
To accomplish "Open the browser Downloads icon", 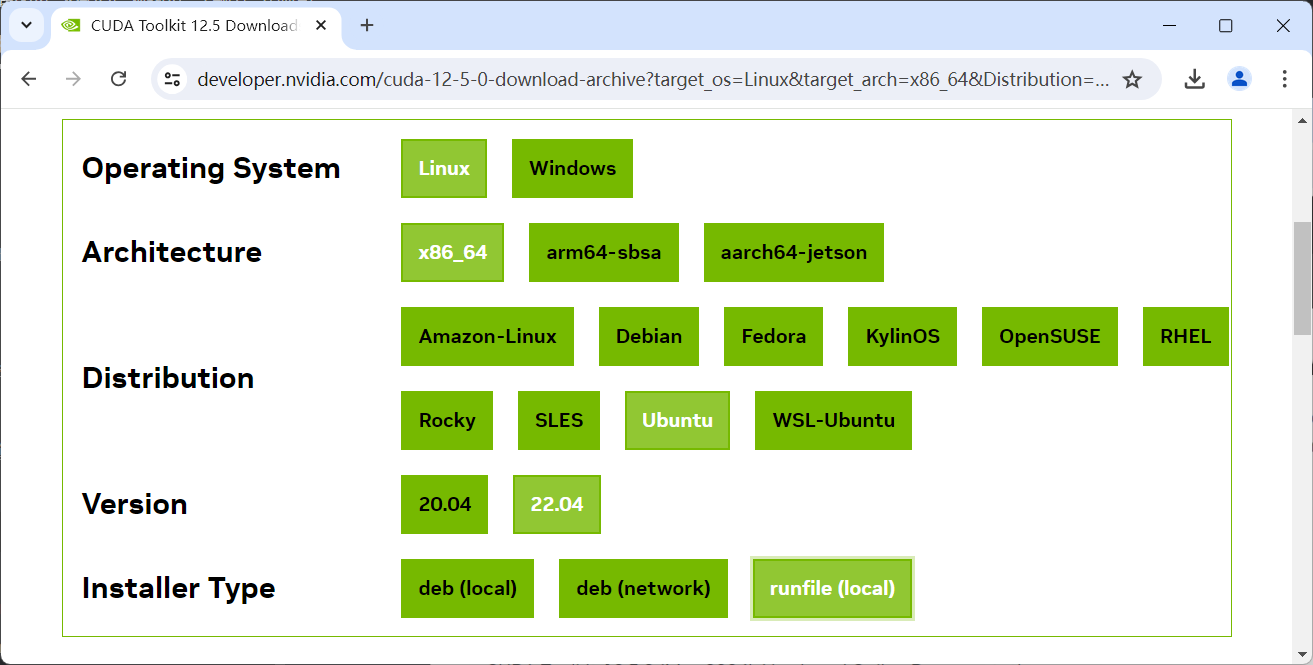I will coord(1194,79).
